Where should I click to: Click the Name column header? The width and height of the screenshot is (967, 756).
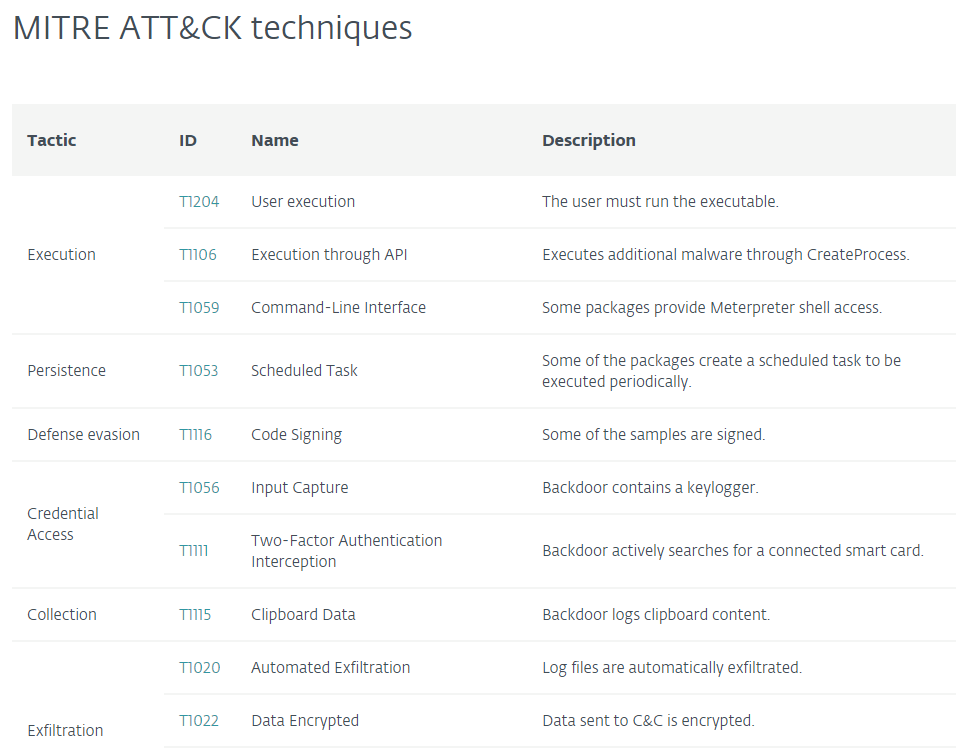(x=275, y=141)
